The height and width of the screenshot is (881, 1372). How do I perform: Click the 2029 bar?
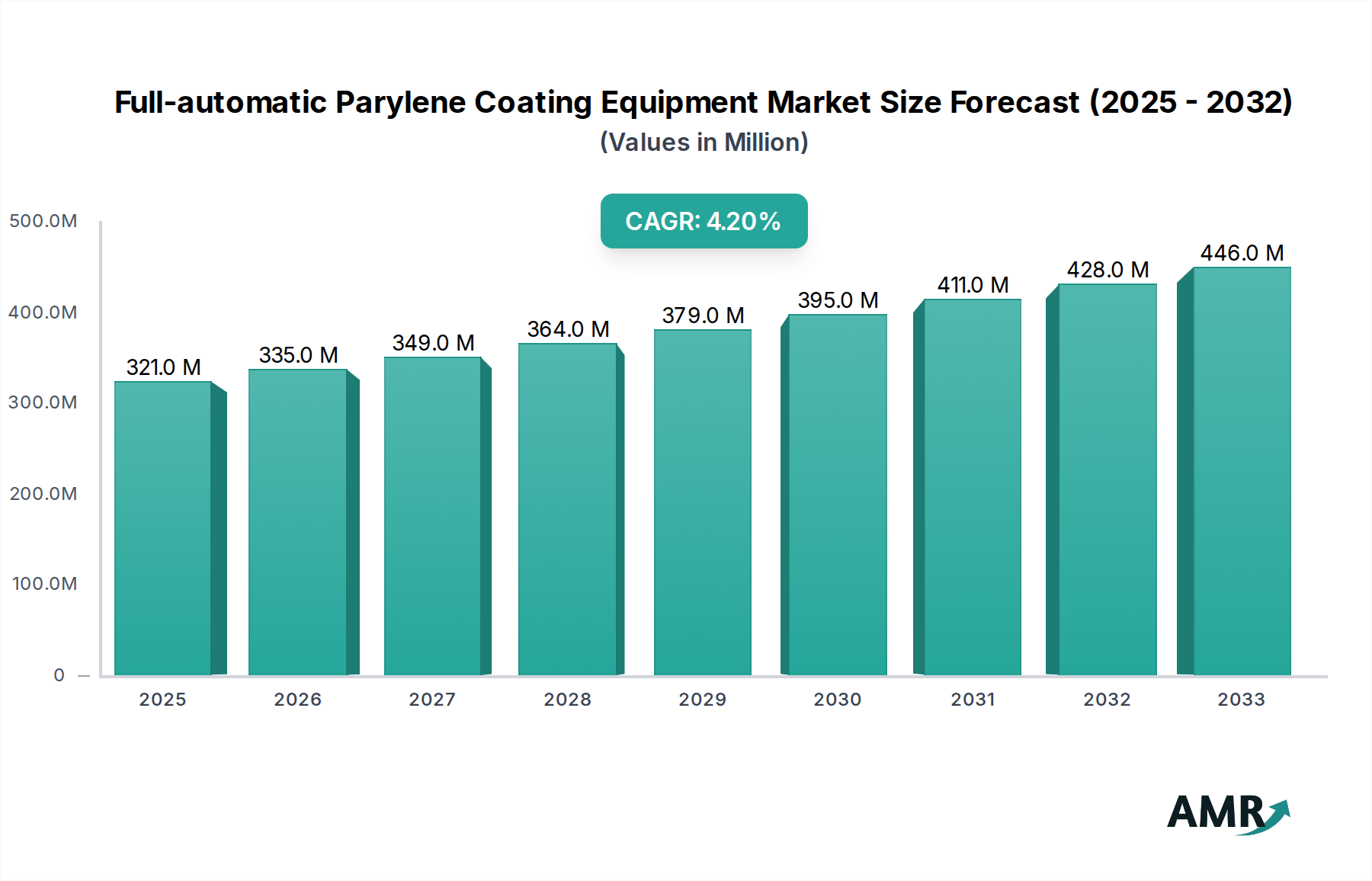703,502
